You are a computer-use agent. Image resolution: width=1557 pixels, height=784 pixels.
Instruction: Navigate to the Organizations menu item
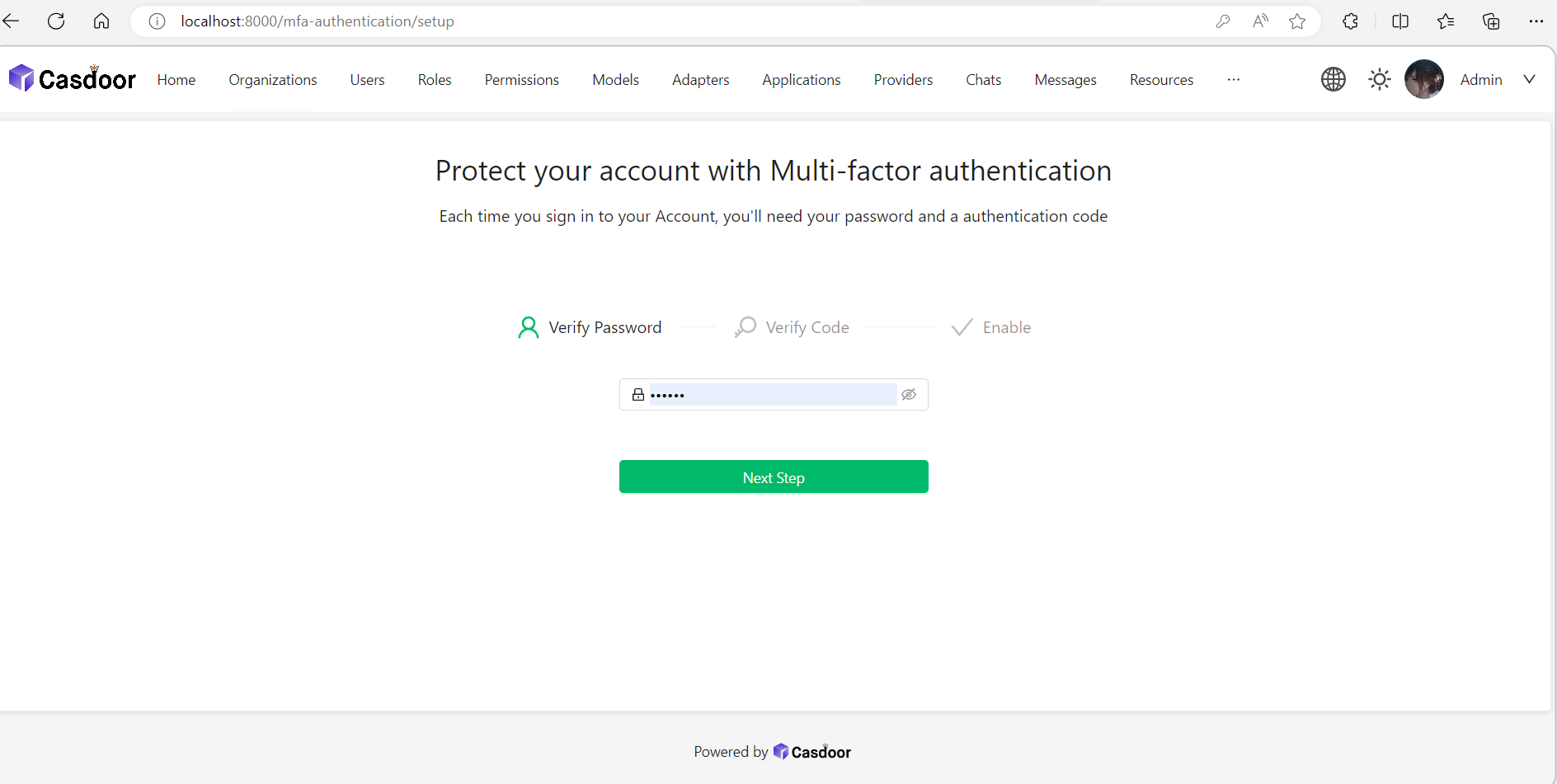272,79
